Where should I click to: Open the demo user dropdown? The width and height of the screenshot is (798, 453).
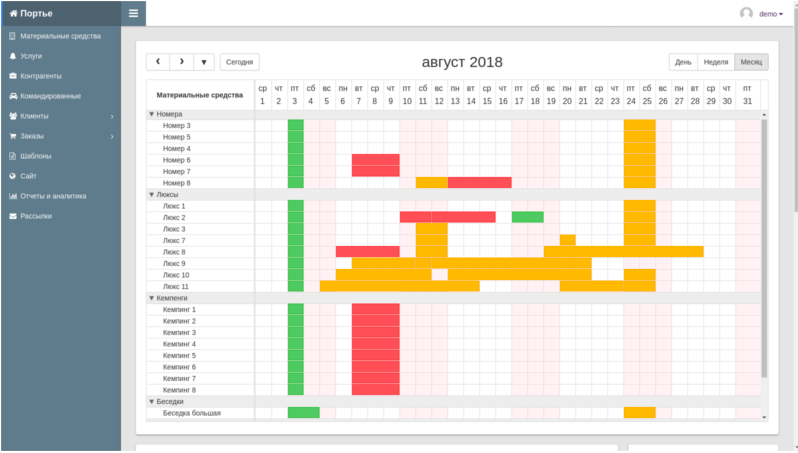(771, 14)
